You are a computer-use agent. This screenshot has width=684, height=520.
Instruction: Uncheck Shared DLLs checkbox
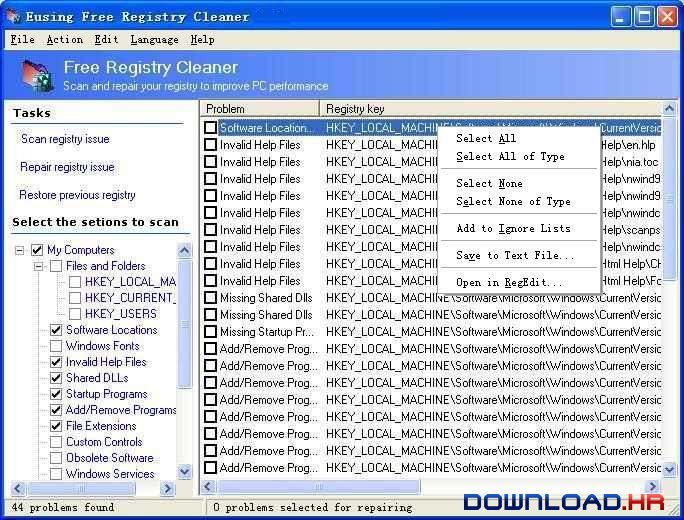pyautogui.click(x=56, y=378)
